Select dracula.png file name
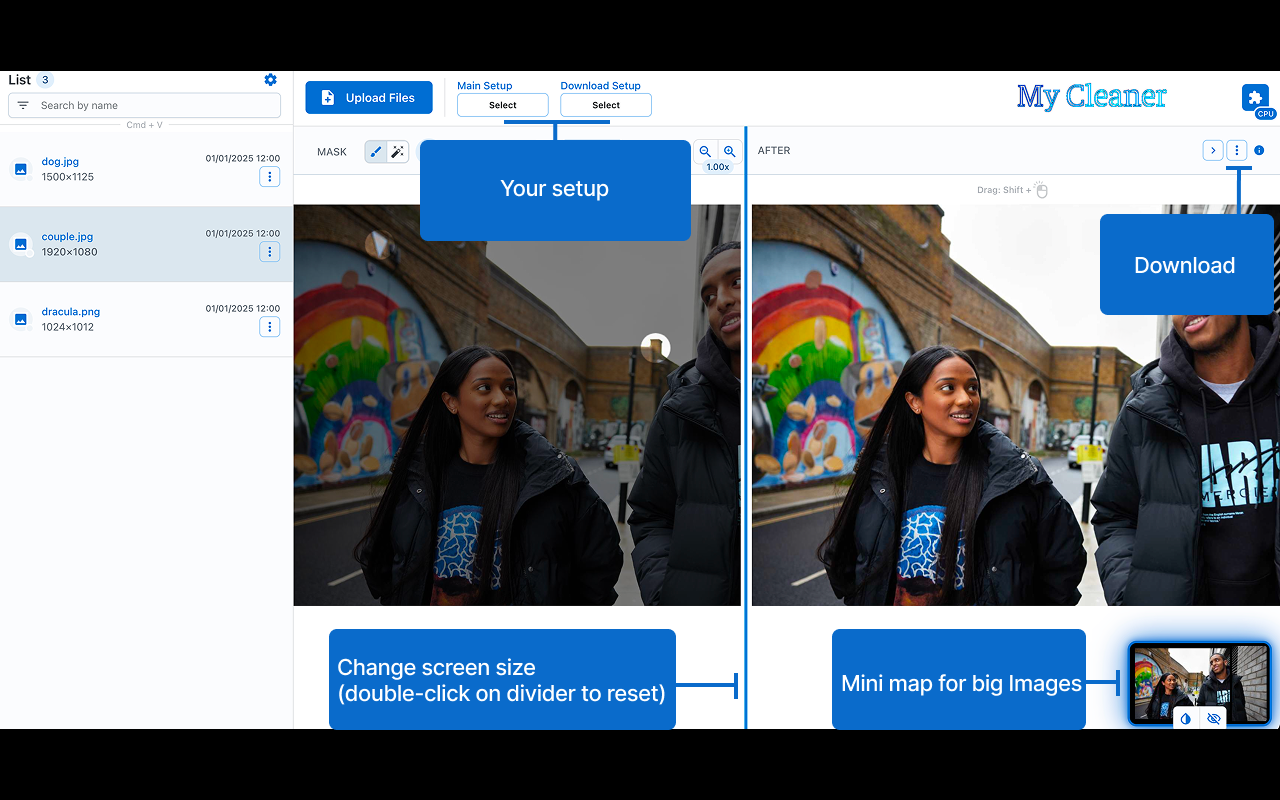 click(71, 312)
